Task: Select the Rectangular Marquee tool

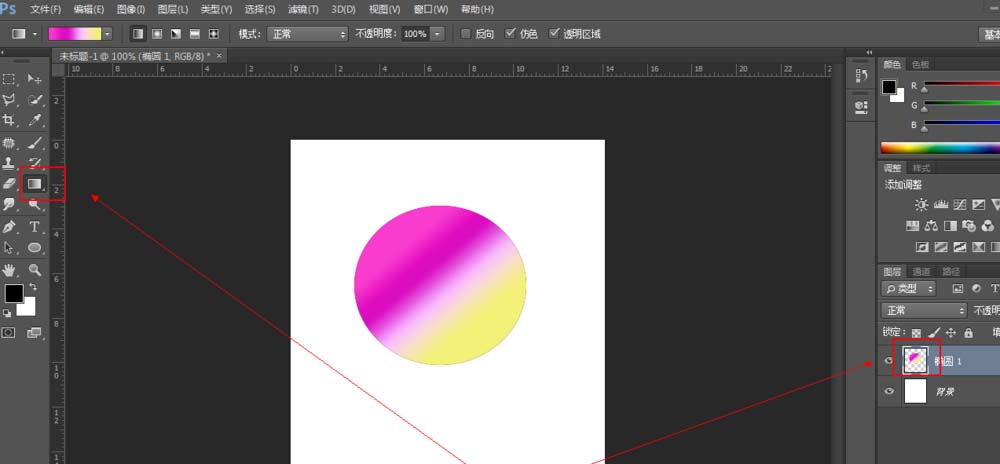Action: [x=10, y=78]
